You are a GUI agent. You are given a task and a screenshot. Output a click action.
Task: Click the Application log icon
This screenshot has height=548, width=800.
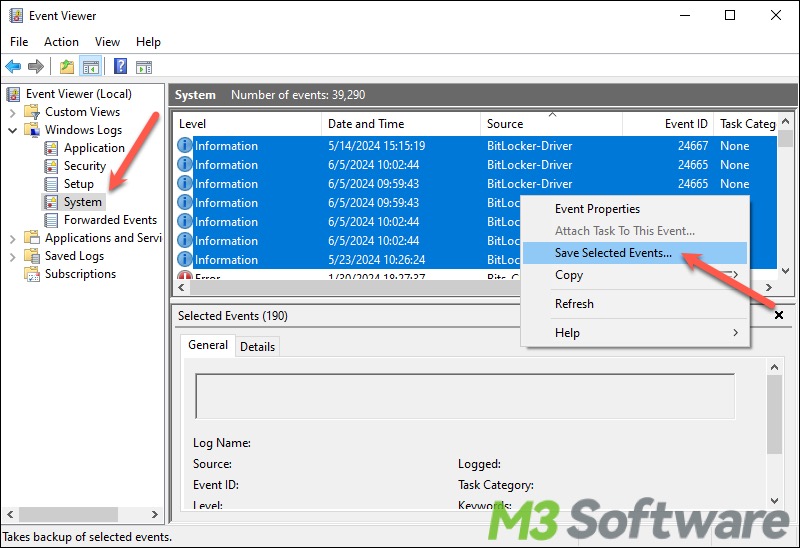coord(51,148)
